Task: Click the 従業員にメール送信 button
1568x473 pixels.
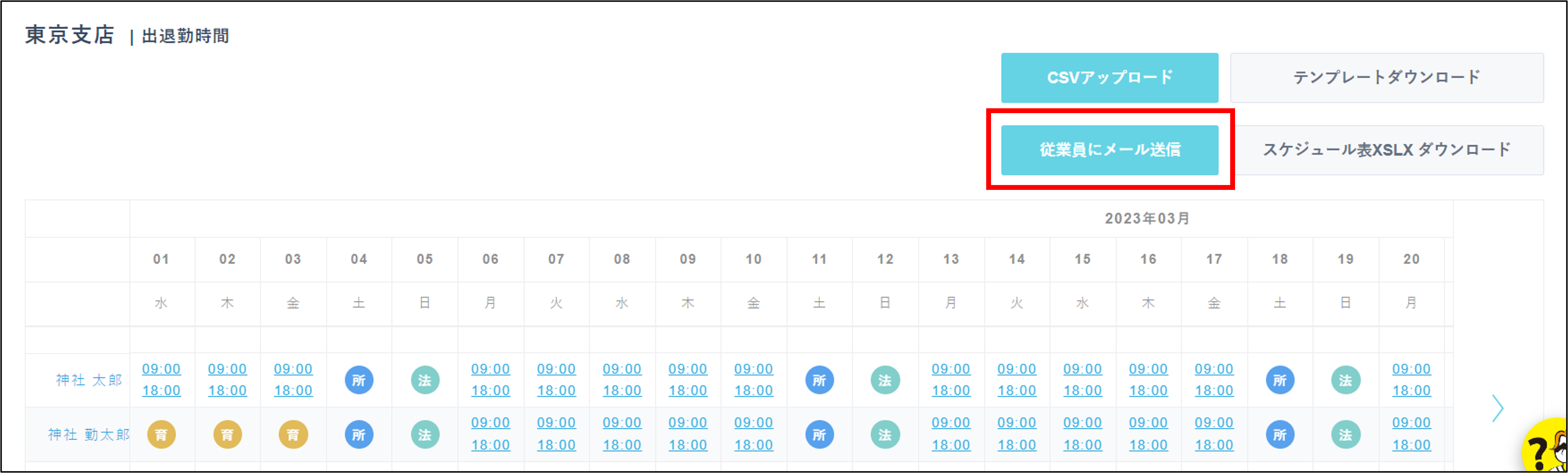Action: [x=1109, y=150]
